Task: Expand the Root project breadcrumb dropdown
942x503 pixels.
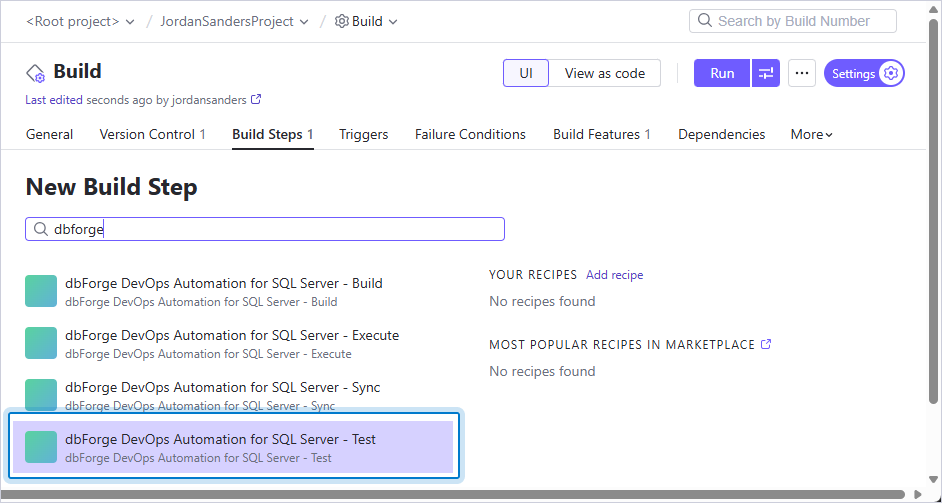Action: (x=130, y=22)
